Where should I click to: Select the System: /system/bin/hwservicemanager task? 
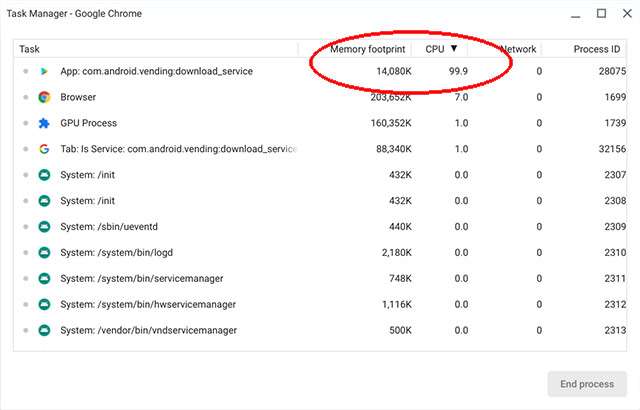click(x=320, y=304)
